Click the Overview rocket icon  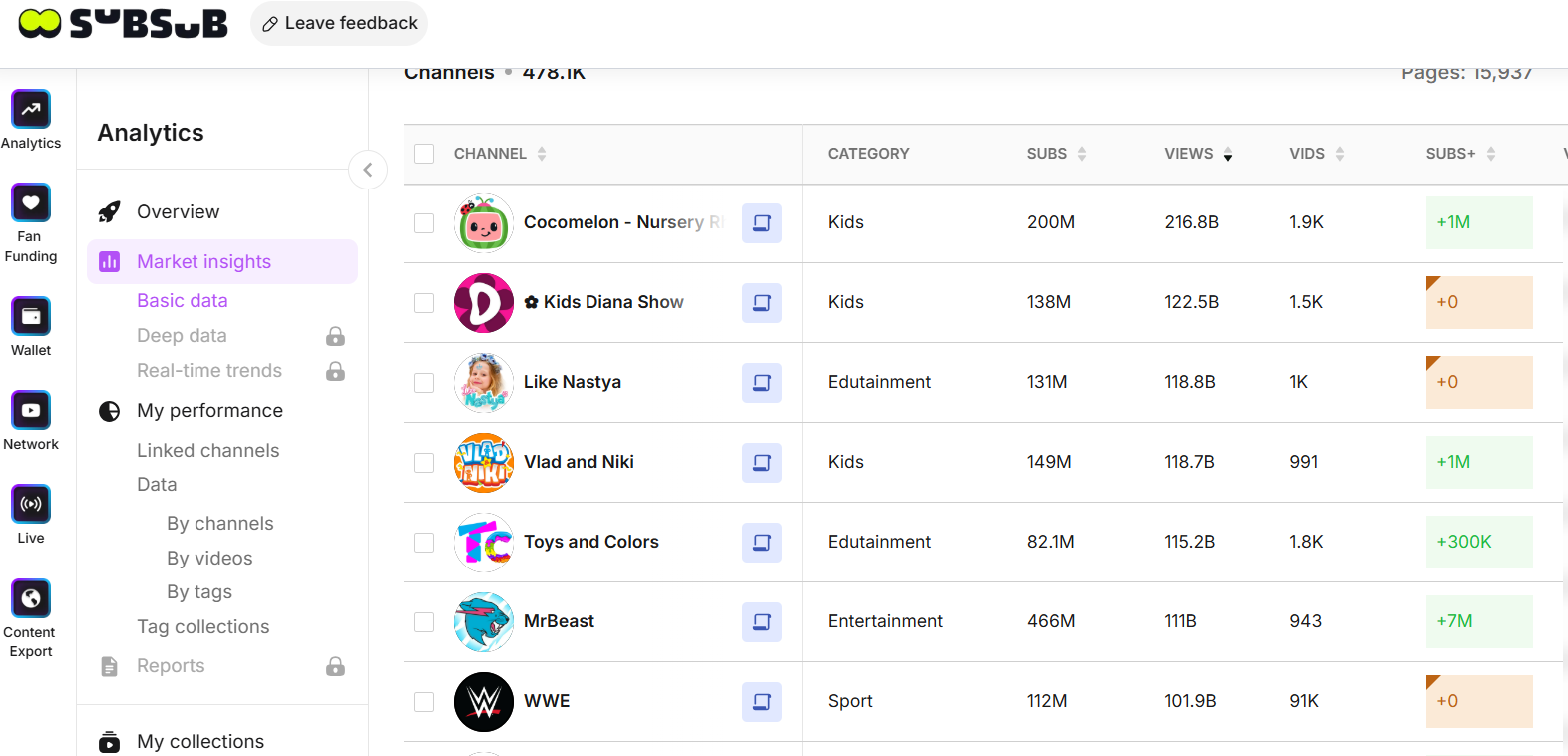110,211
